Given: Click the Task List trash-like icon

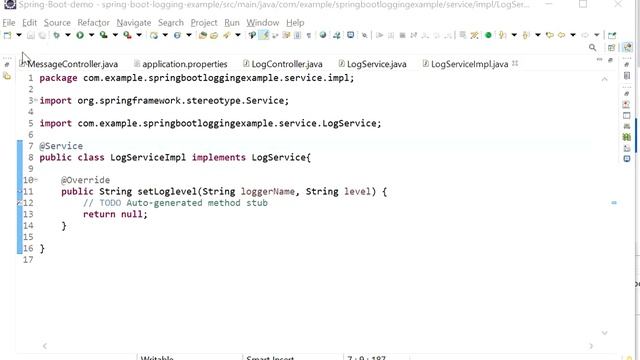Looking at the screenshot, I should tap(627, 76).
